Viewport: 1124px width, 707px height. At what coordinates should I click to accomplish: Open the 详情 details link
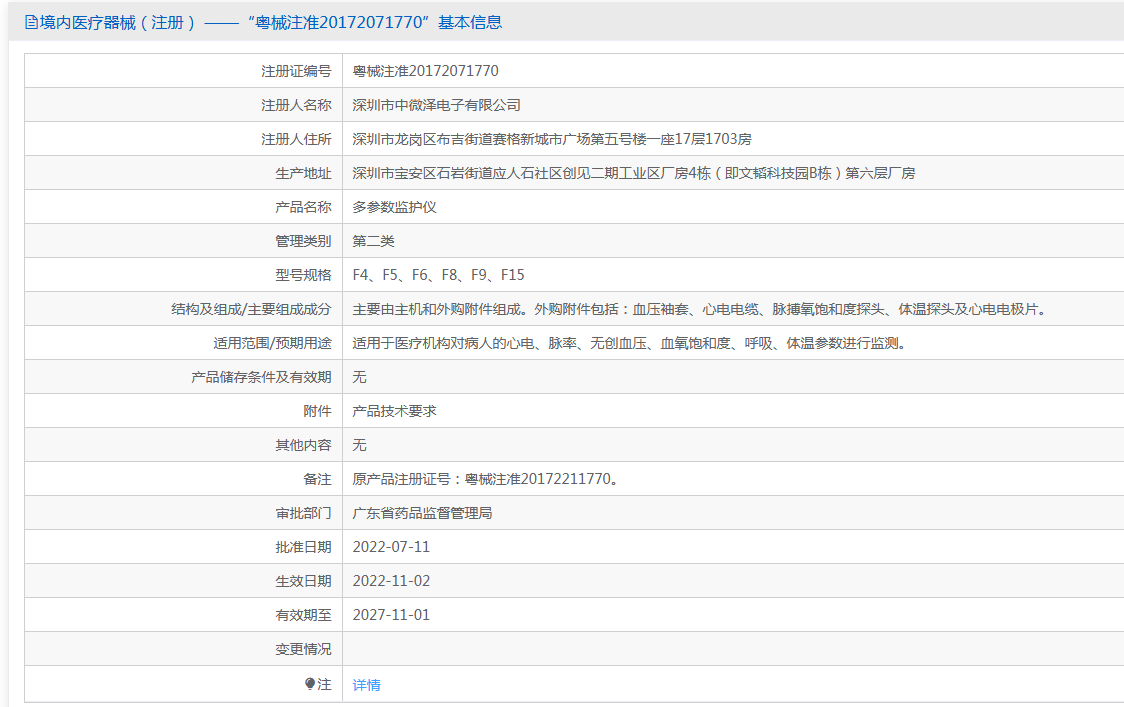(366, 685)
